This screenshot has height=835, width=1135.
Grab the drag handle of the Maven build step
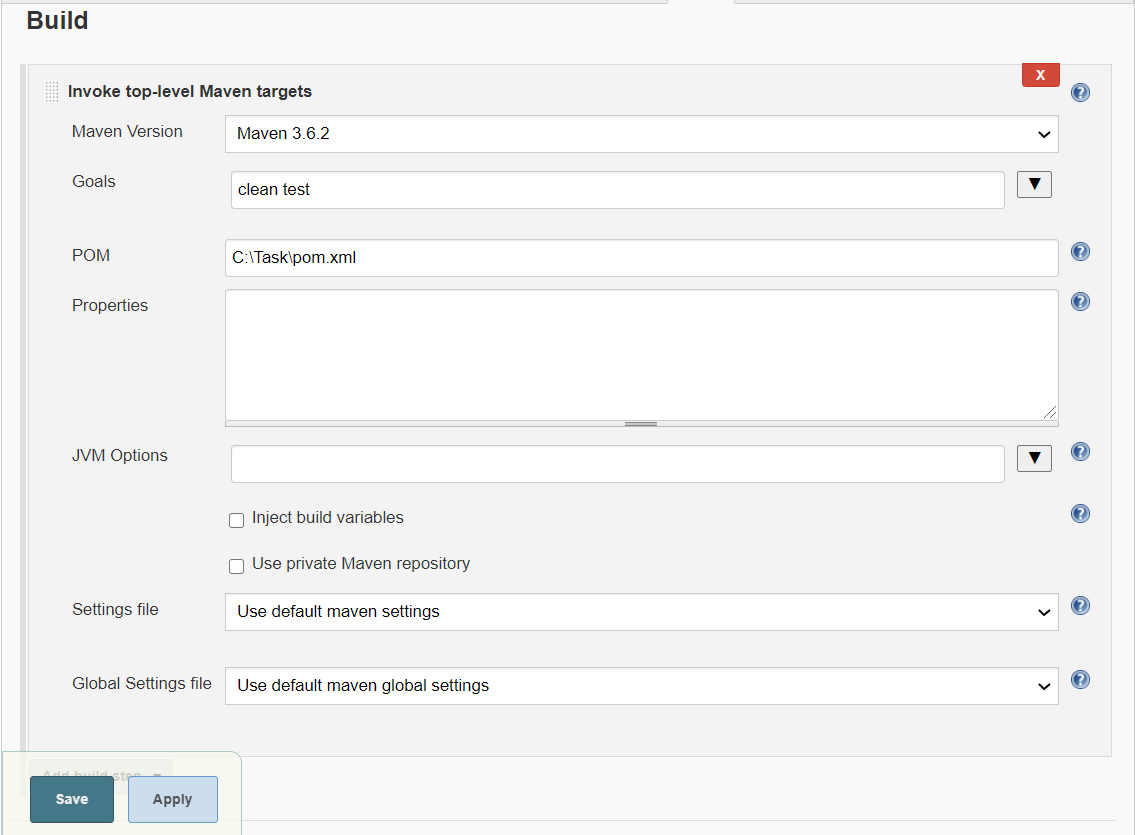click(x=51, y=91)
